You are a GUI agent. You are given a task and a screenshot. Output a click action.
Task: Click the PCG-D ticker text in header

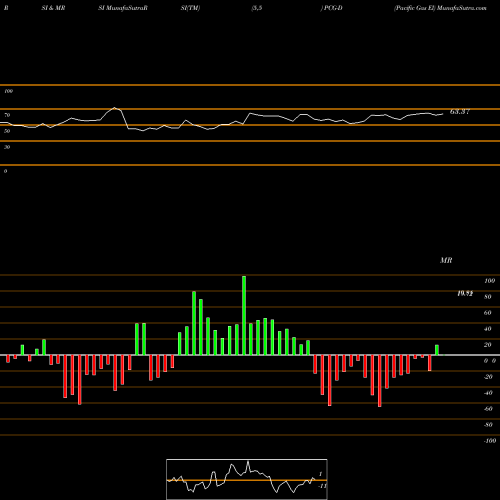(x=332, y=8)
